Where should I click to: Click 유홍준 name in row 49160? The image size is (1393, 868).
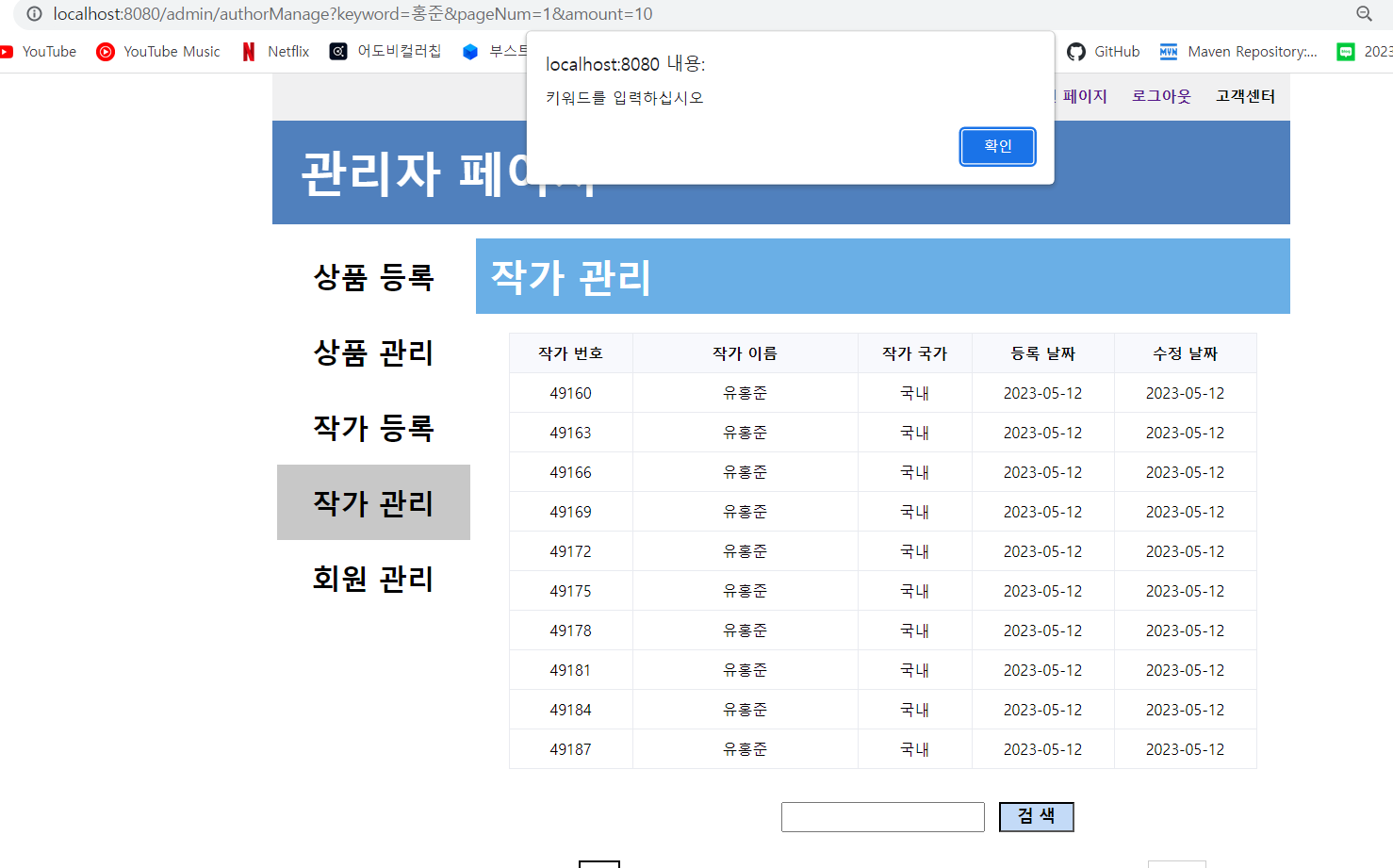pos(745,393)
